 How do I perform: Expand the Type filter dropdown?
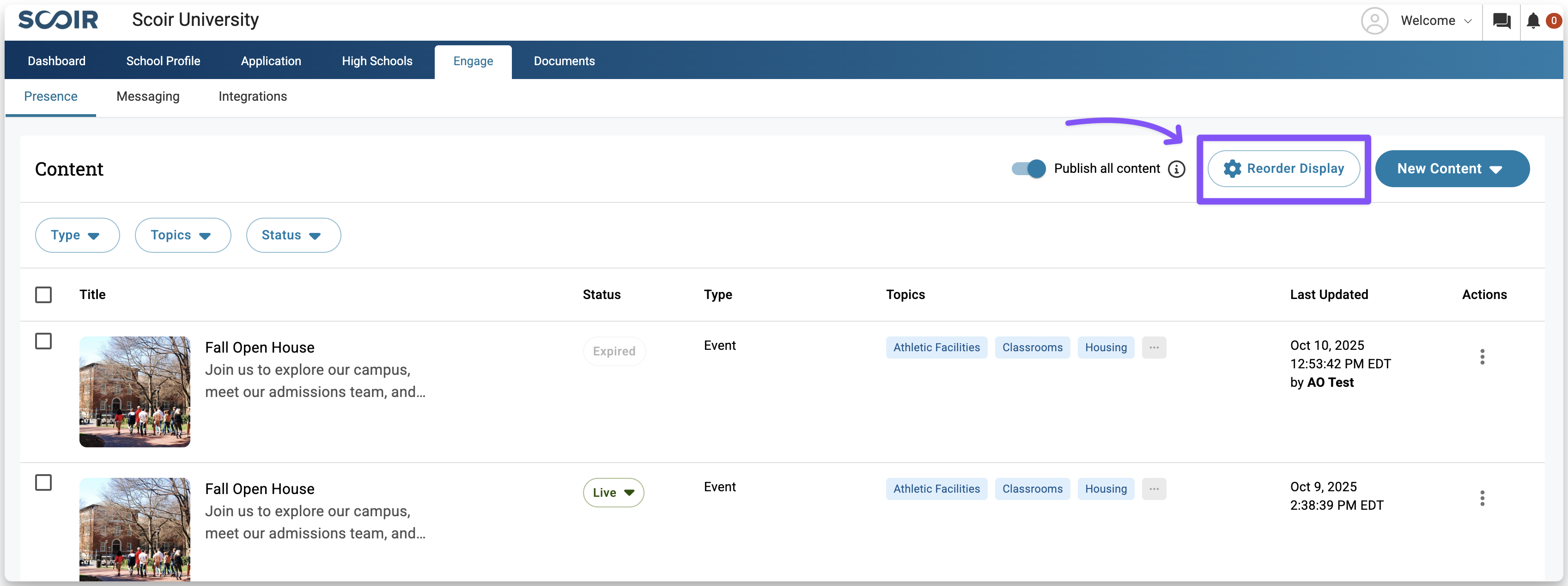pos(77,235)
